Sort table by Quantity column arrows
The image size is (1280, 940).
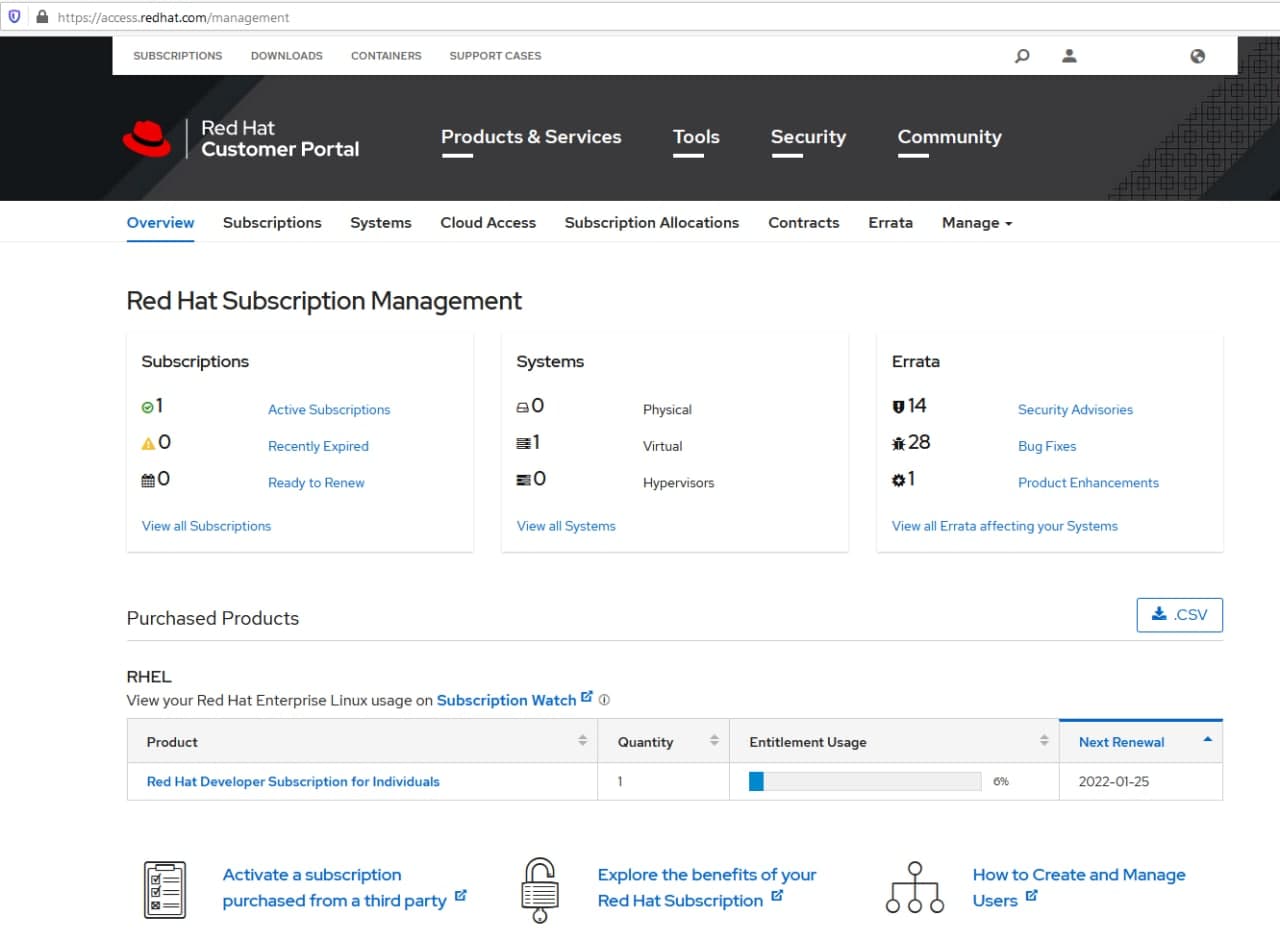714,741
